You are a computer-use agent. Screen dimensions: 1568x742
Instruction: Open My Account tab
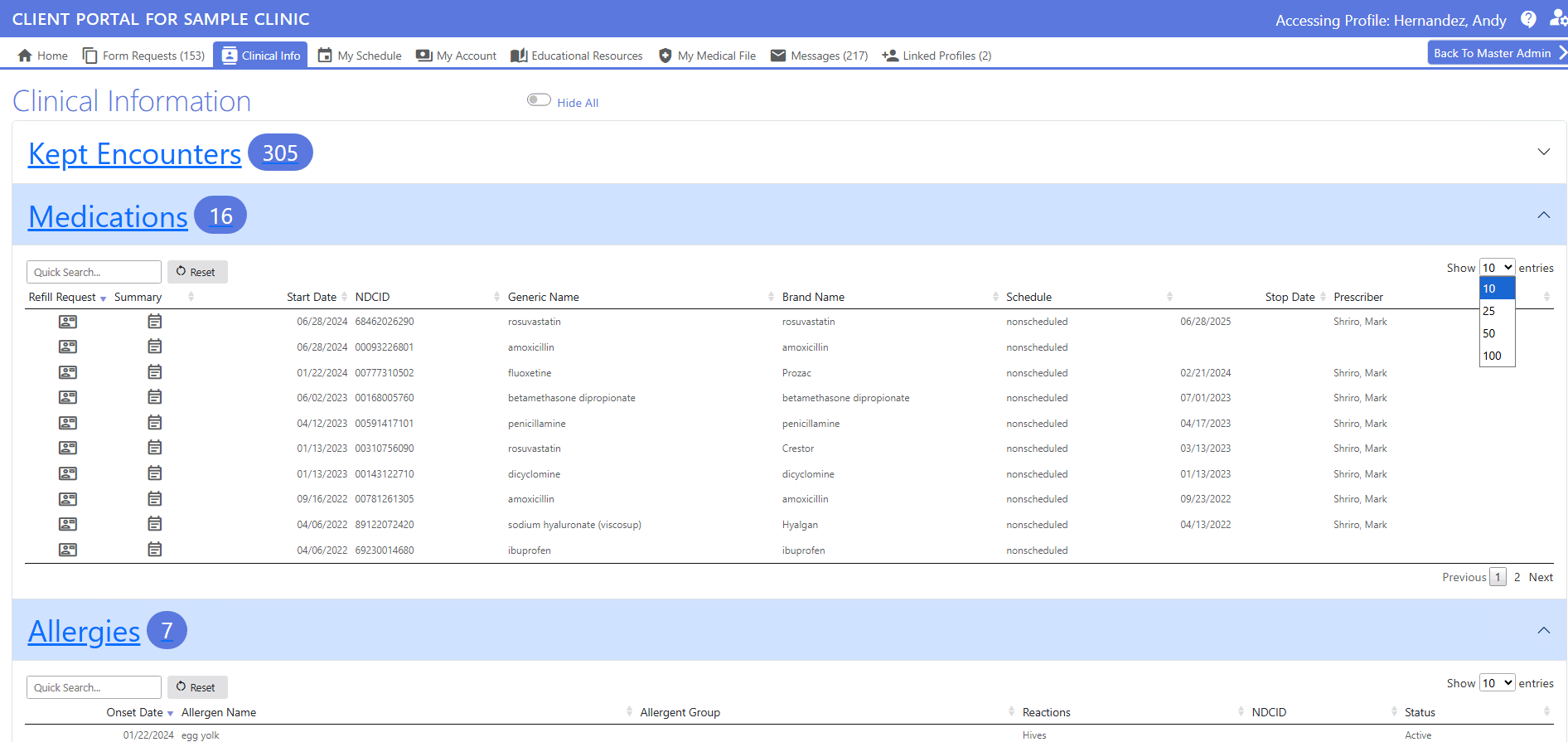click(x=457, y=56)
